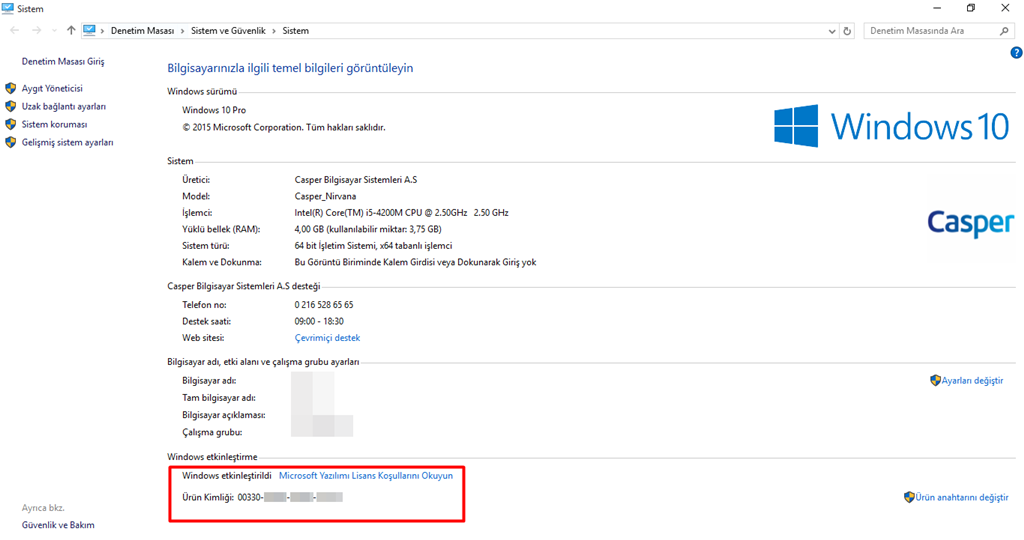1024x540 pixels.
Task: Click the Denetim Masasında Ara search field
Action: [x=939, y=31]
